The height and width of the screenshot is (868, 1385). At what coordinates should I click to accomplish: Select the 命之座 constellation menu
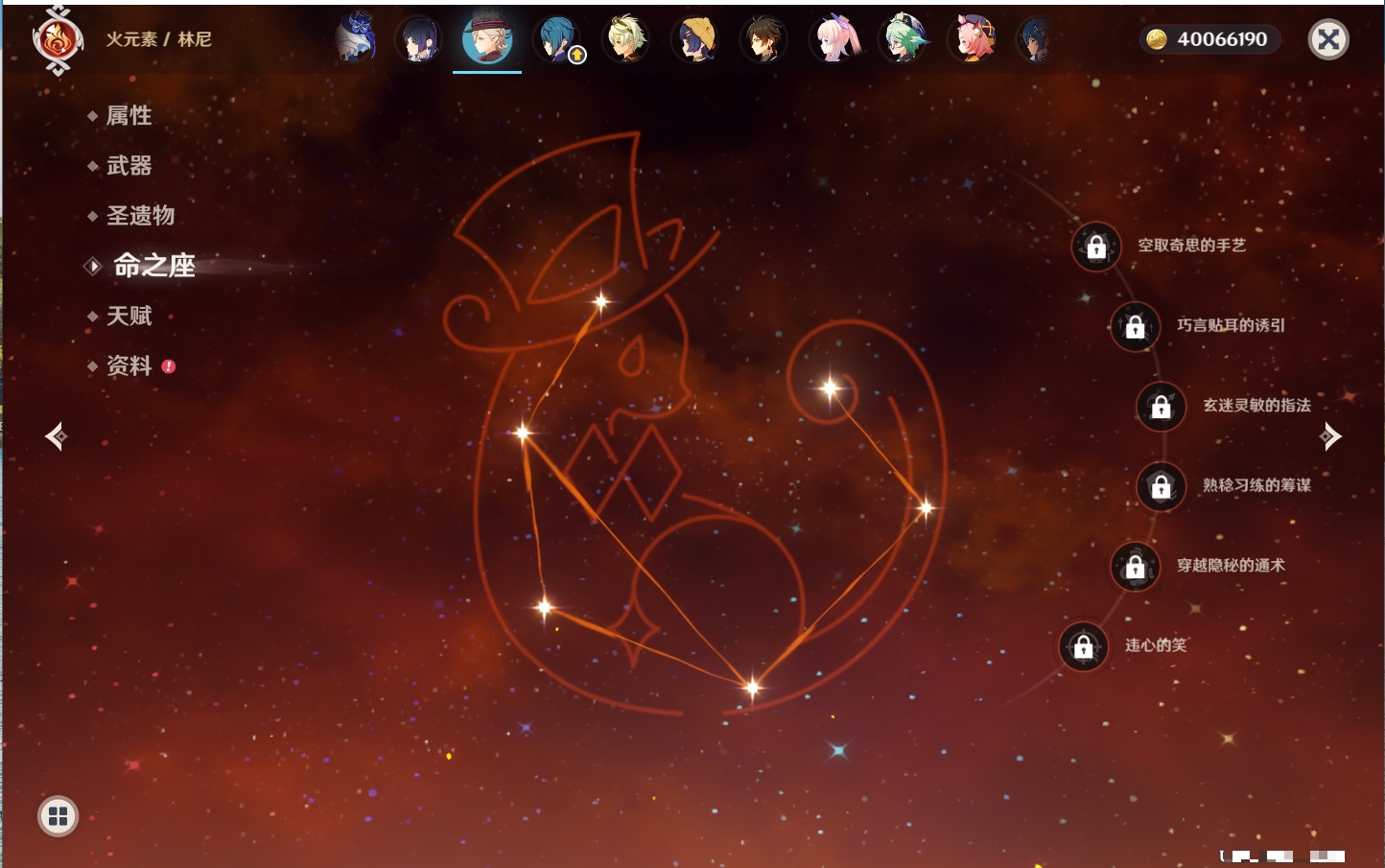[154, 266]
